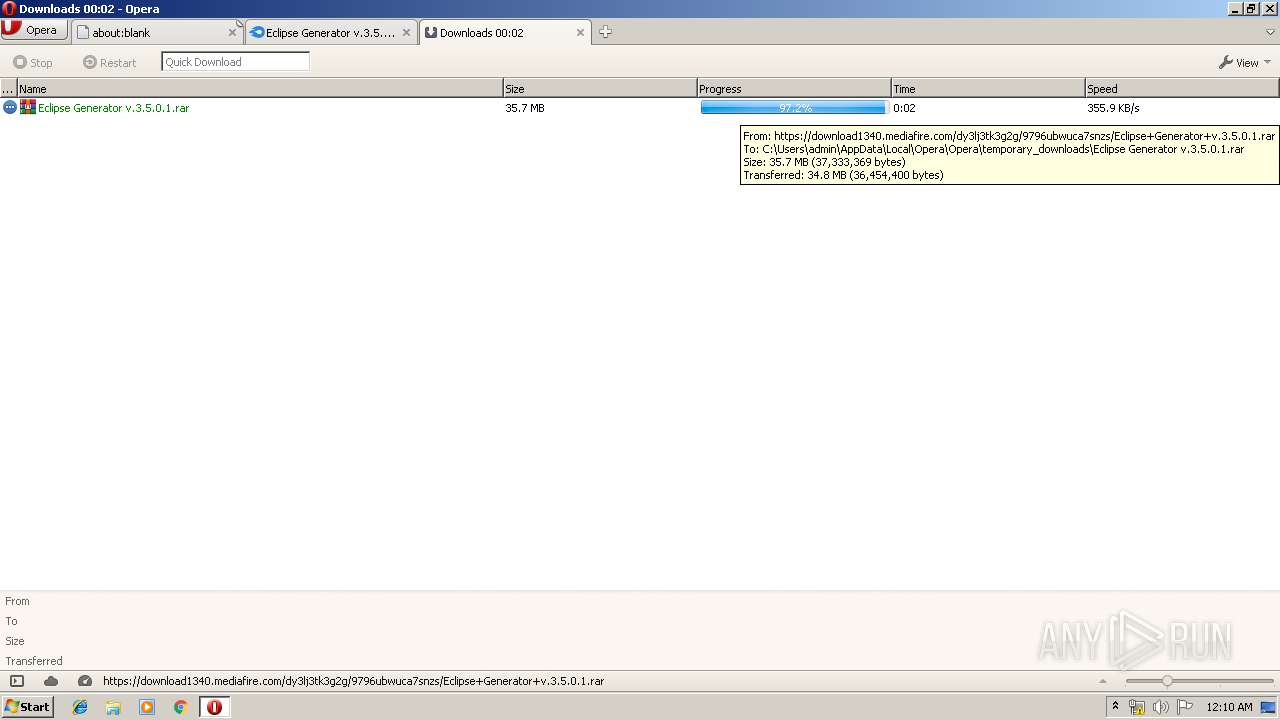1280x720 pixels.
Task: Toggle Opera Turbo speedometer icon
Action: 85,681
